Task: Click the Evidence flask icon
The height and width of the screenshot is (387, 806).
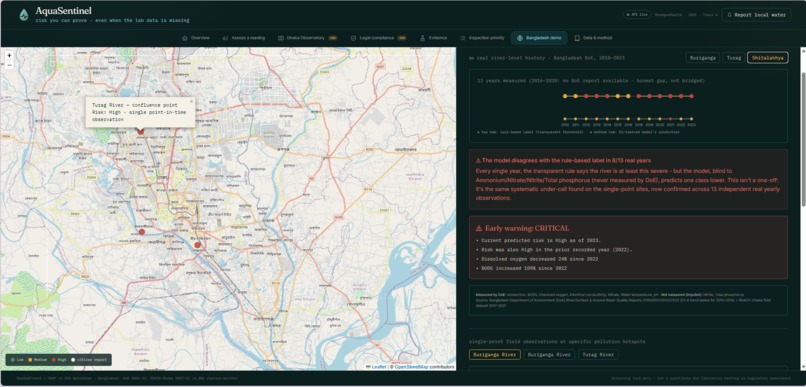Action: pyautogui.click(x=423, y=38)
